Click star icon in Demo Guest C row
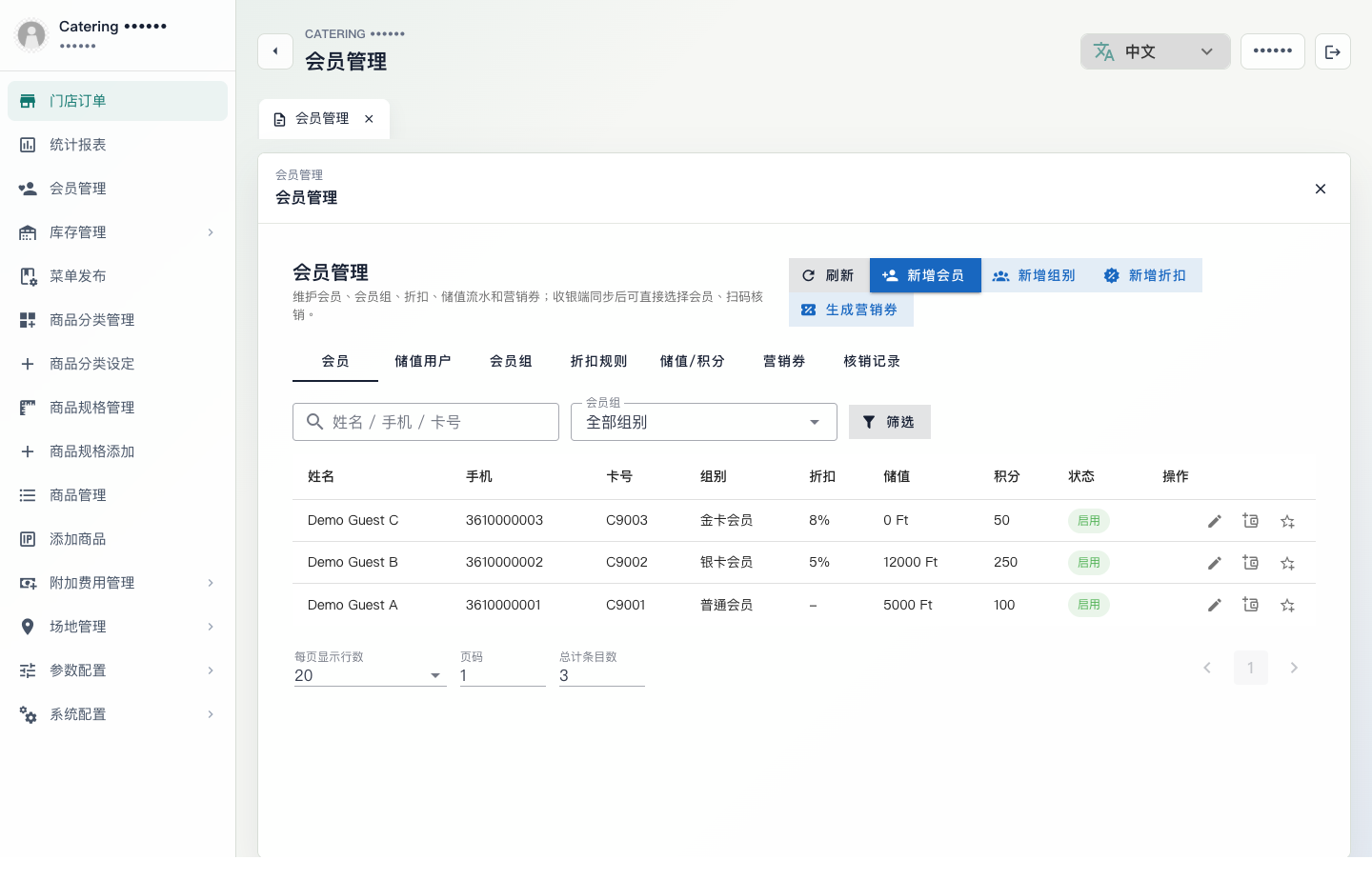Image resolution: width=1372 pixels, height=880 pixels. tap(1288, 521)
